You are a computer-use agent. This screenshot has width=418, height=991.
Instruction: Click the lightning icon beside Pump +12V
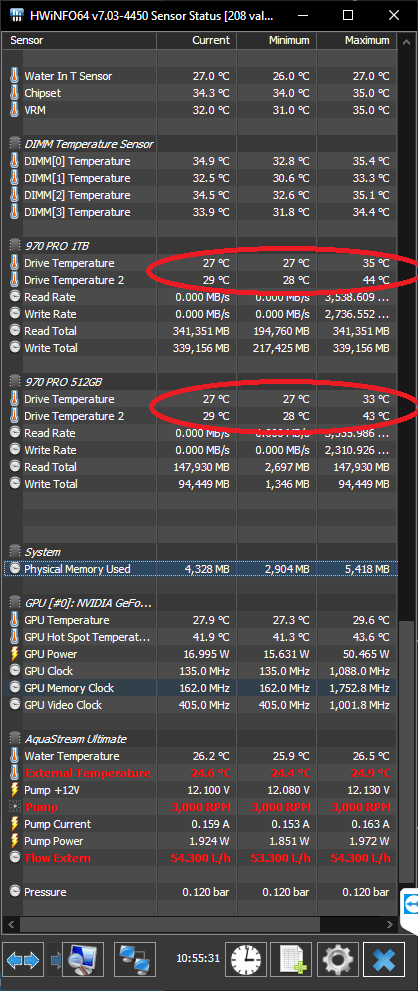tap(15, 790)
